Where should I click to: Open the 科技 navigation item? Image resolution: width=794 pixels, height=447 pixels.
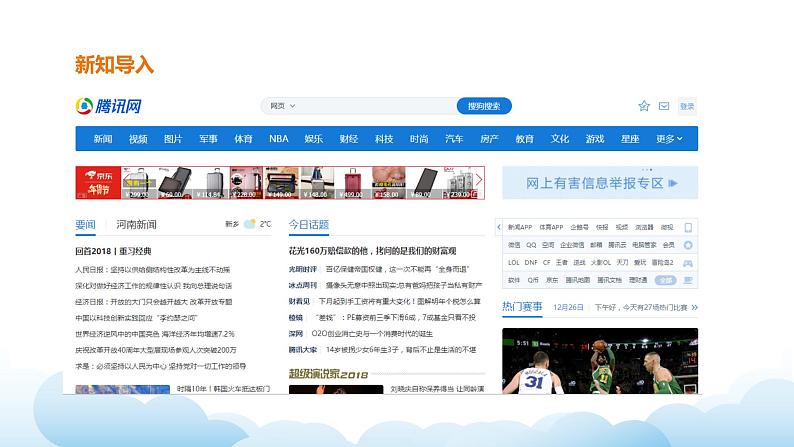(384, 139)
